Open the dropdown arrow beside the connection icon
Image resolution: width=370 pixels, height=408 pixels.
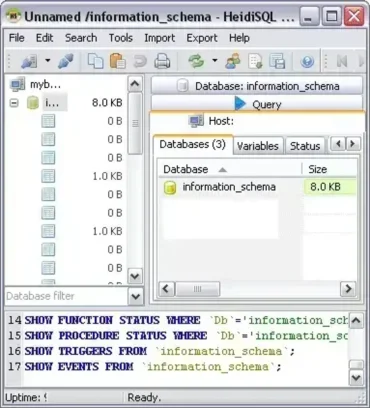pyautogui.click(x=48, y=61)
